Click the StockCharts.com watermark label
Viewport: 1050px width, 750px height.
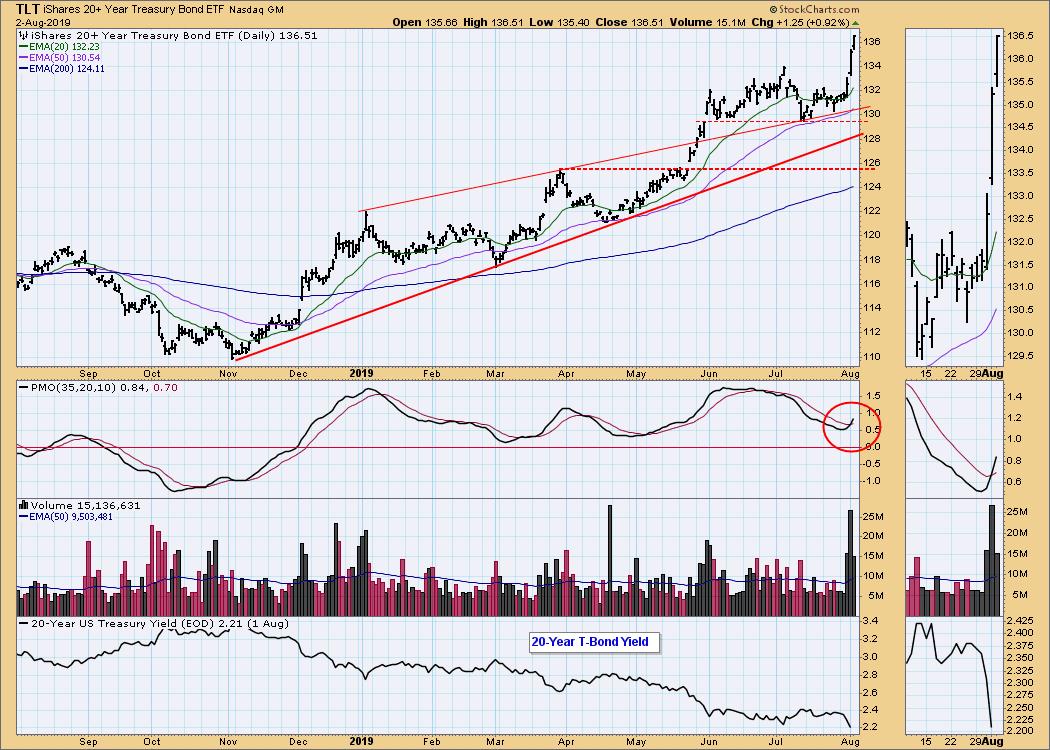click(x=814, y=9)
